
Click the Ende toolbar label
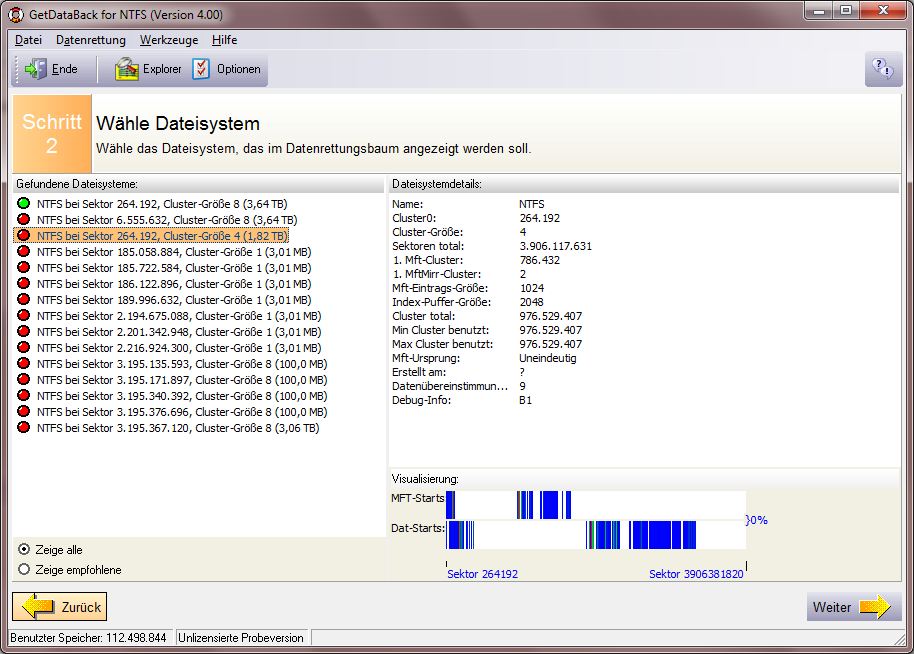65,69
